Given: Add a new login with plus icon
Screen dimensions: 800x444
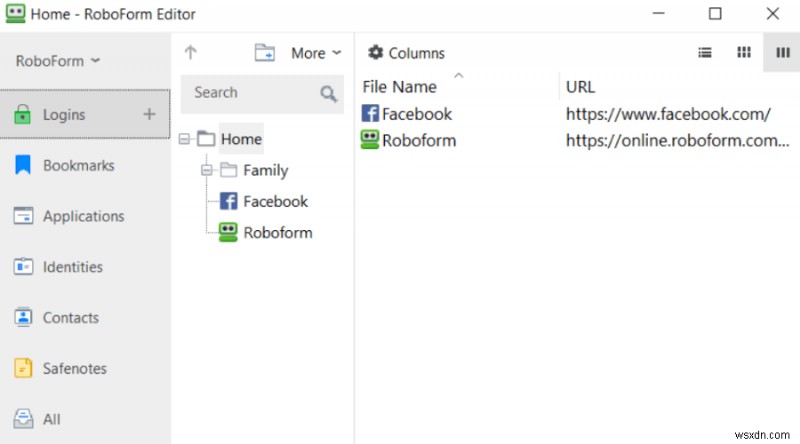Looking at the screenshot, I should coord(149,114).
